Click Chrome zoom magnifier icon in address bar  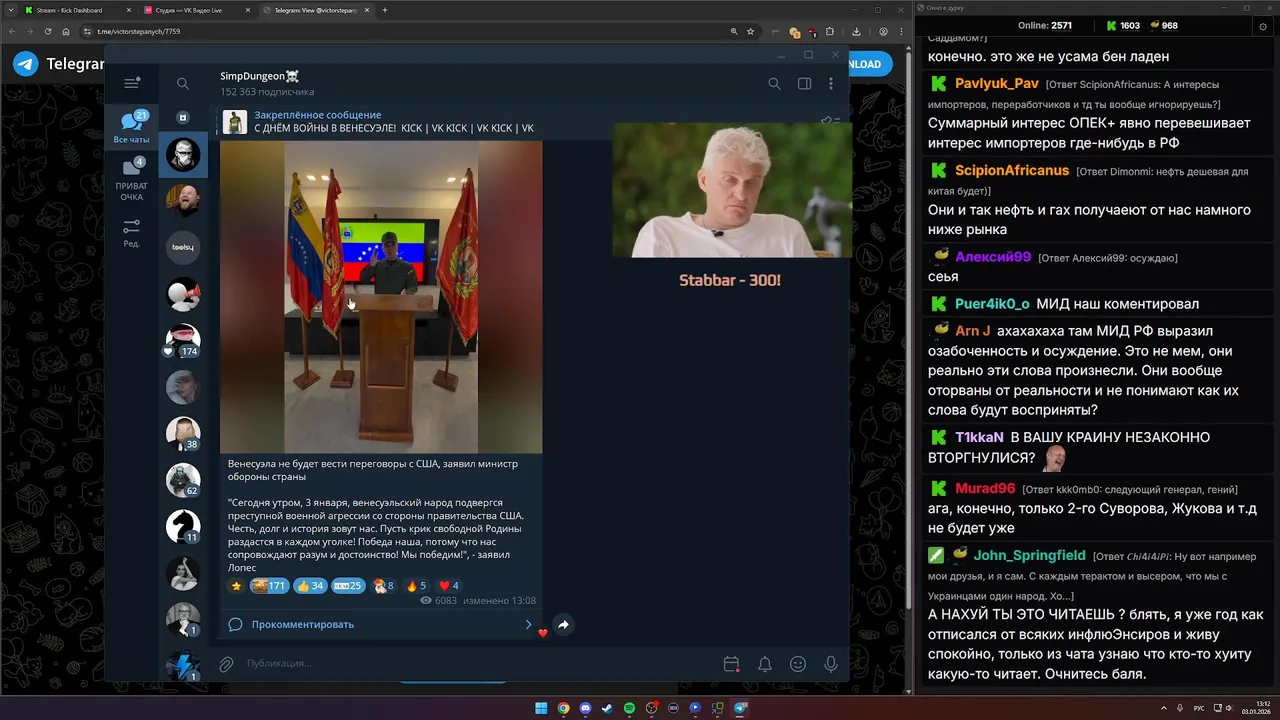pyautogui.click(x=735, y=31)
